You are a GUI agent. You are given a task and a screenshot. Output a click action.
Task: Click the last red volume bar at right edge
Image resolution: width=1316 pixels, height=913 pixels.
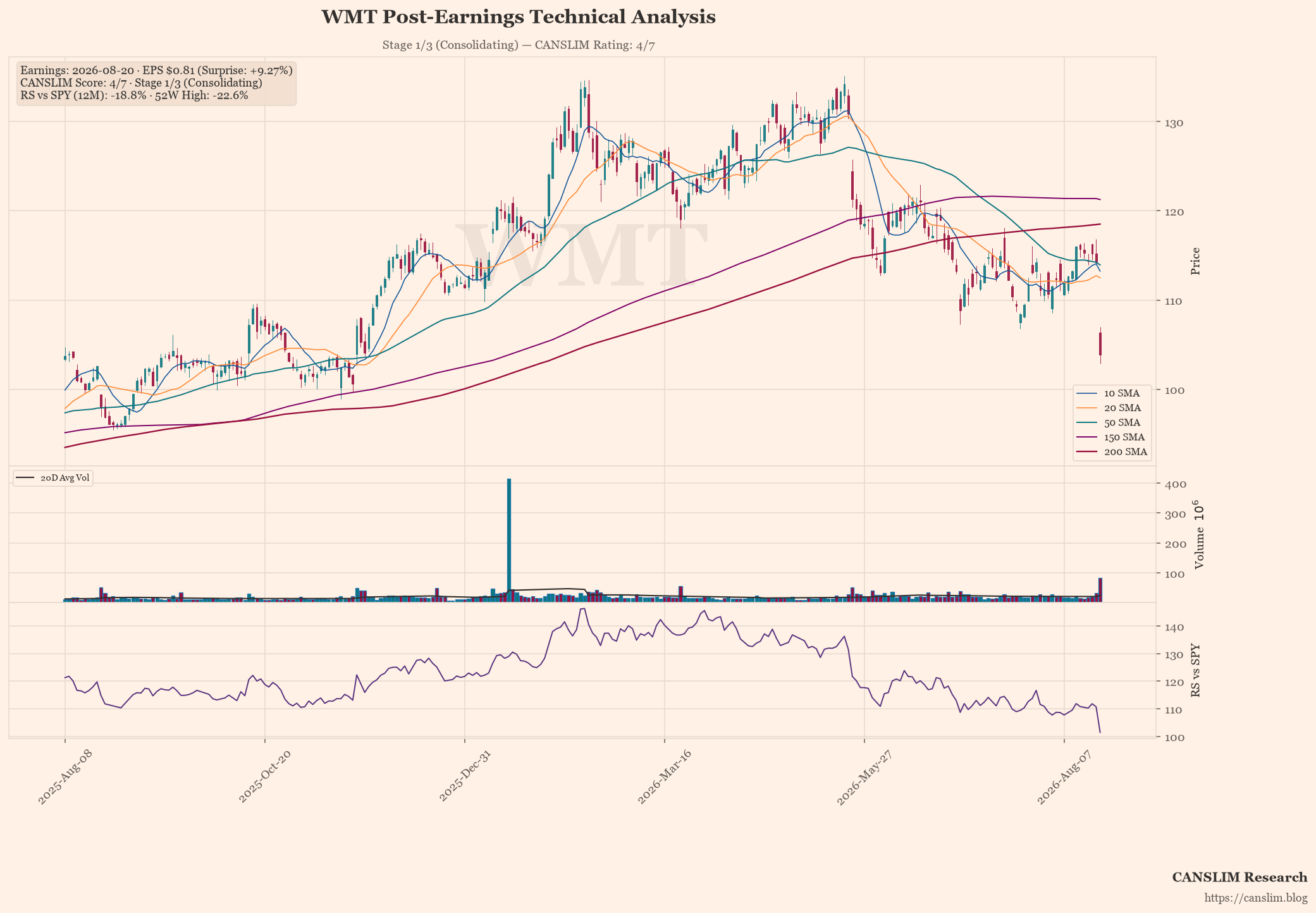(x=1100, y=590)
